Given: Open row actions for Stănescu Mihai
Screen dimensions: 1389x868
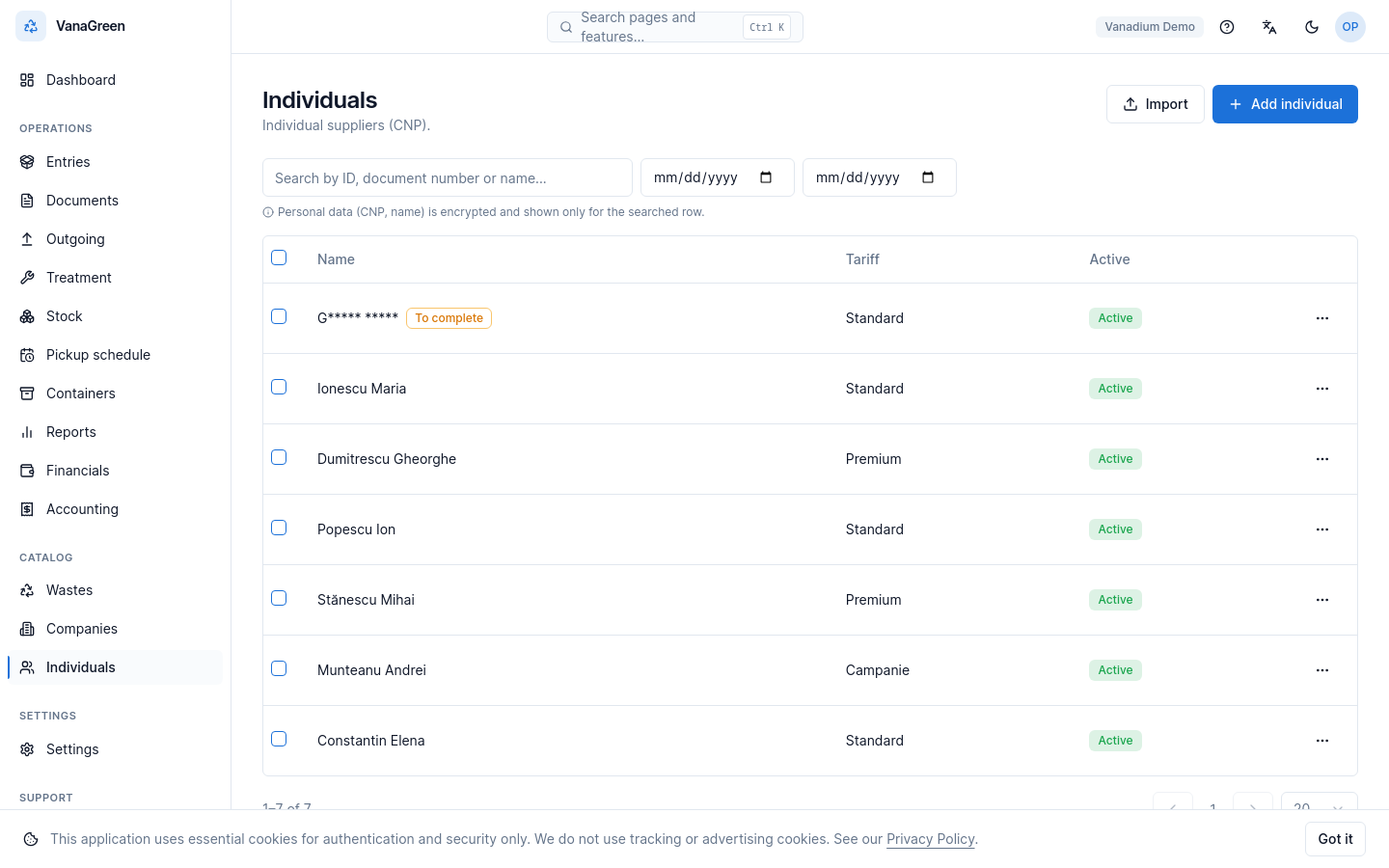Looking at the screenshot, I should click(x=1322, y=600).
